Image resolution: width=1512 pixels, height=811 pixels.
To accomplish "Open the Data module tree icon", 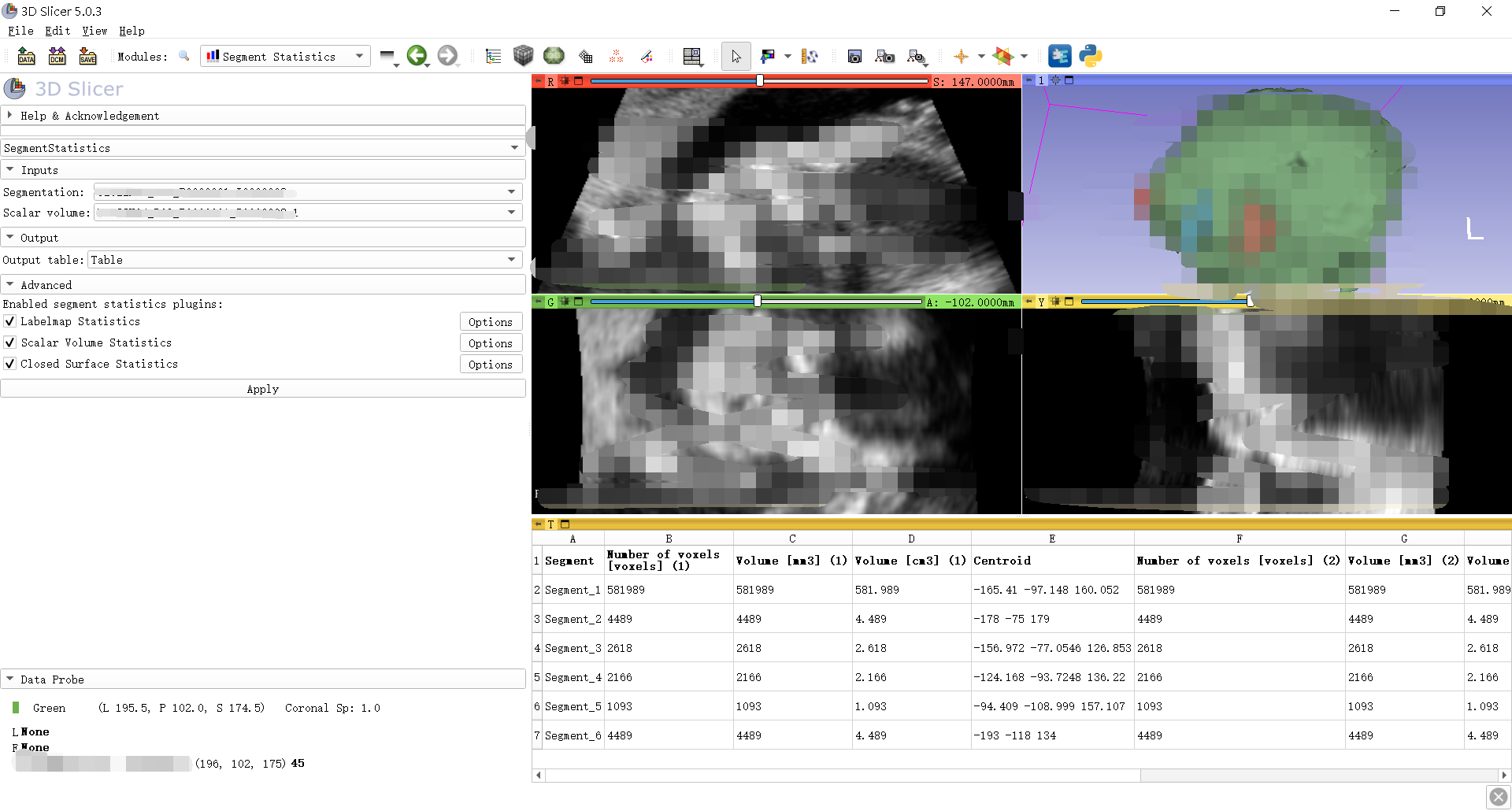I will 494,56.
